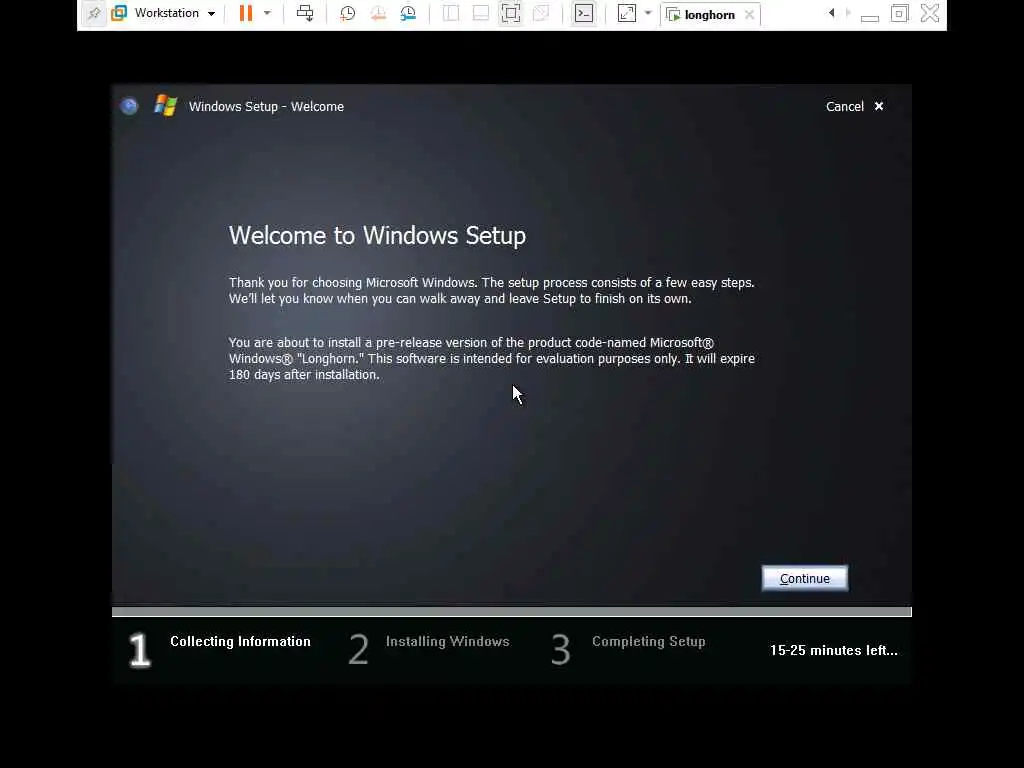The image size is (1024, 768).
Task: Close the VMware full screen window
Action: [930, 13]
